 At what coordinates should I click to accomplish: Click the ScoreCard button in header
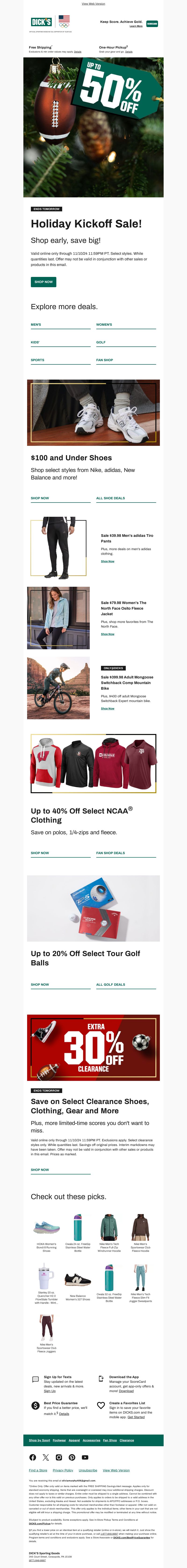(152, 24)
